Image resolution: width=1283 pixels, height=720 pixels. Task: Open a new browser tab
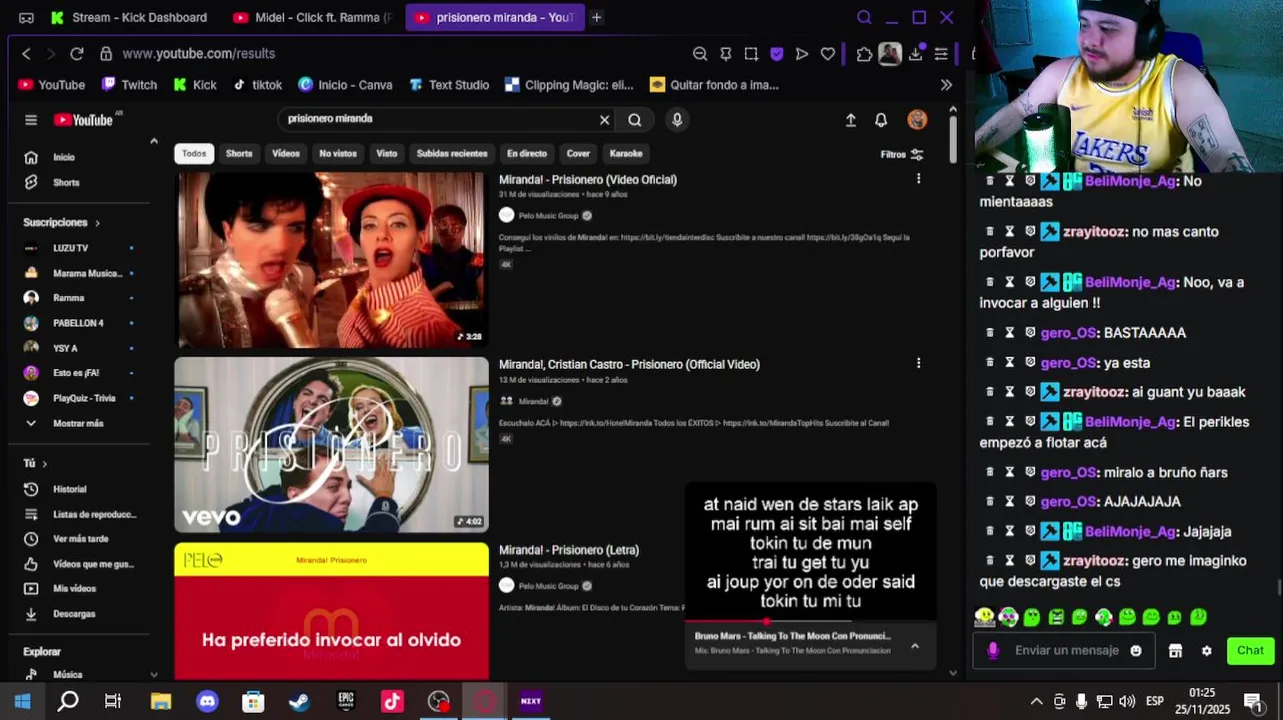tap(597, 17)
